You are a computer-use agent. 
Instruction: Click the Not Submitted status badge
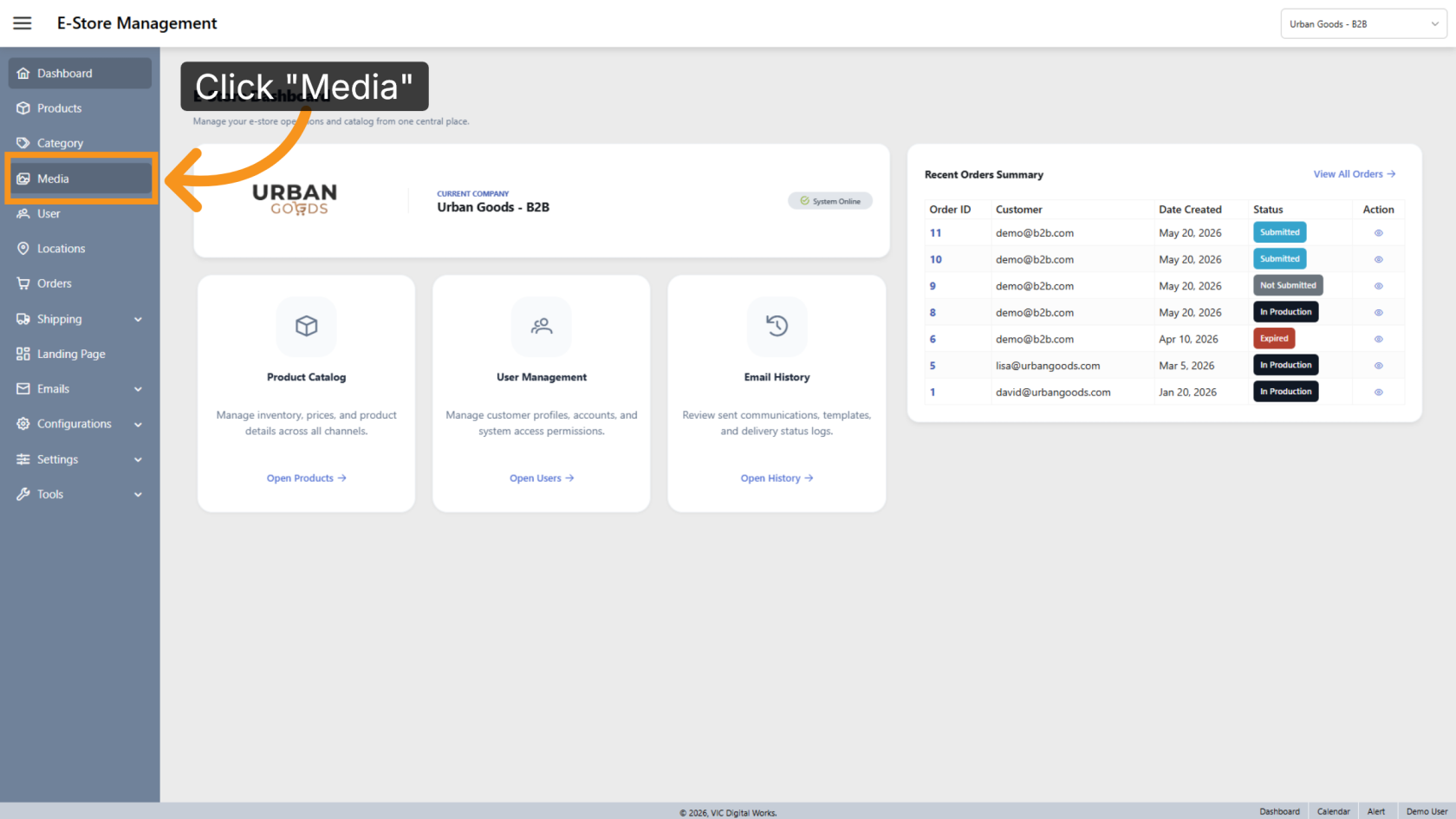tap(1288, 285)
